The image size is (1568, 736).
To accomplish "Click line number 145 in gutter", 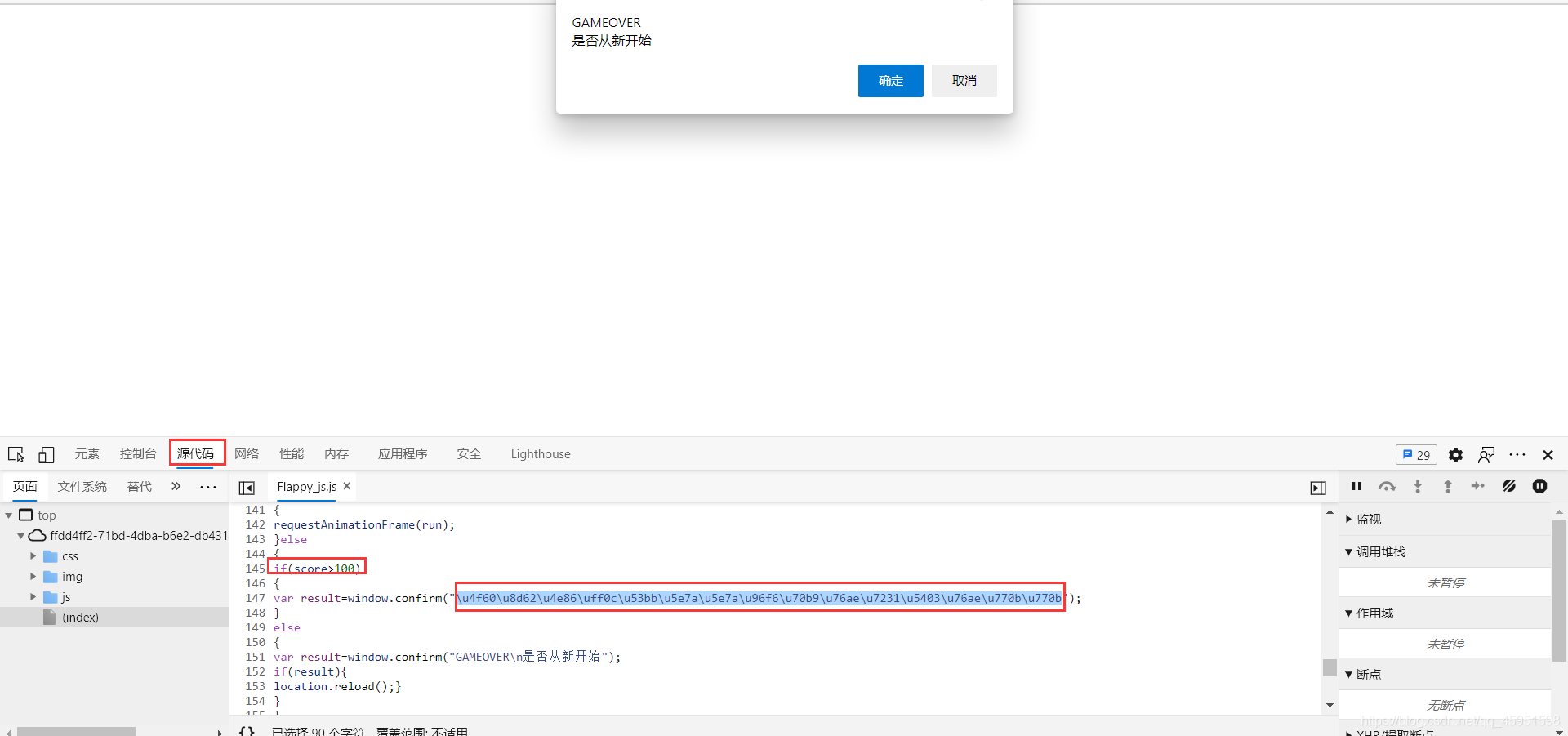I will (x=255, y=569).
